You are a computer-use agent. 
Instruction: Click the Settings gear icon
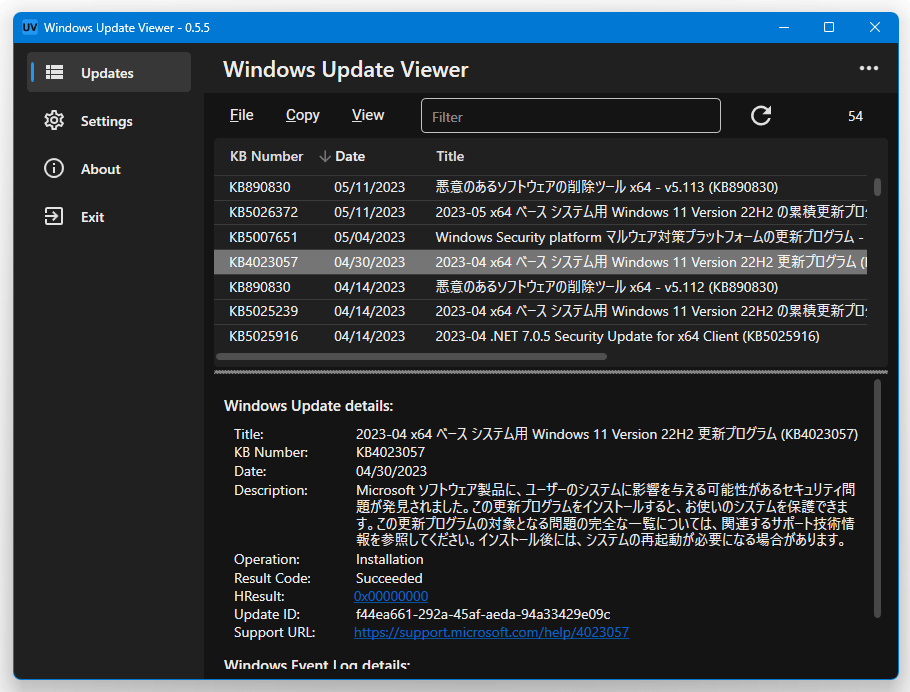click(x=54, y=121)
